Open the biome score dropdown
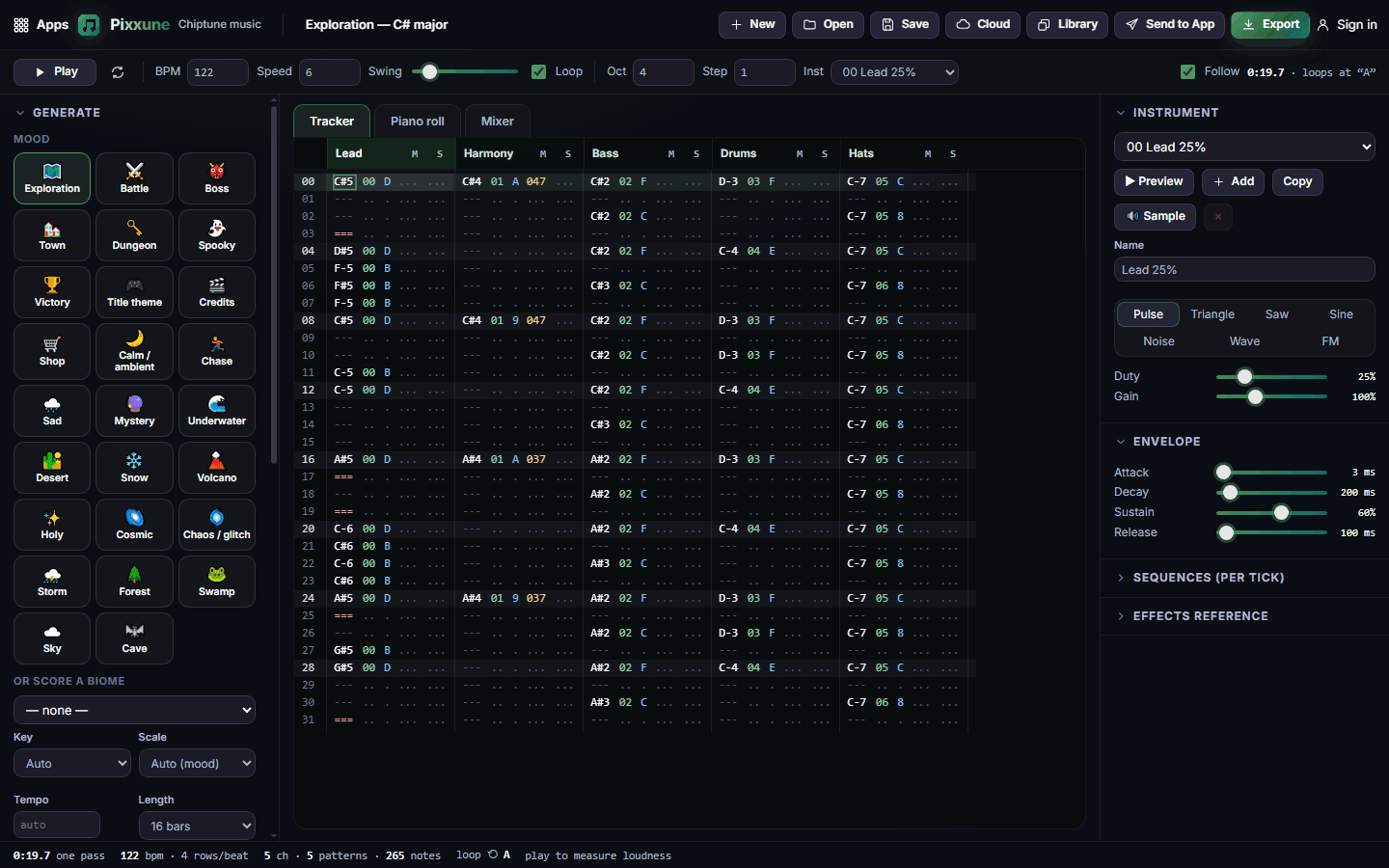 (134, 710)
